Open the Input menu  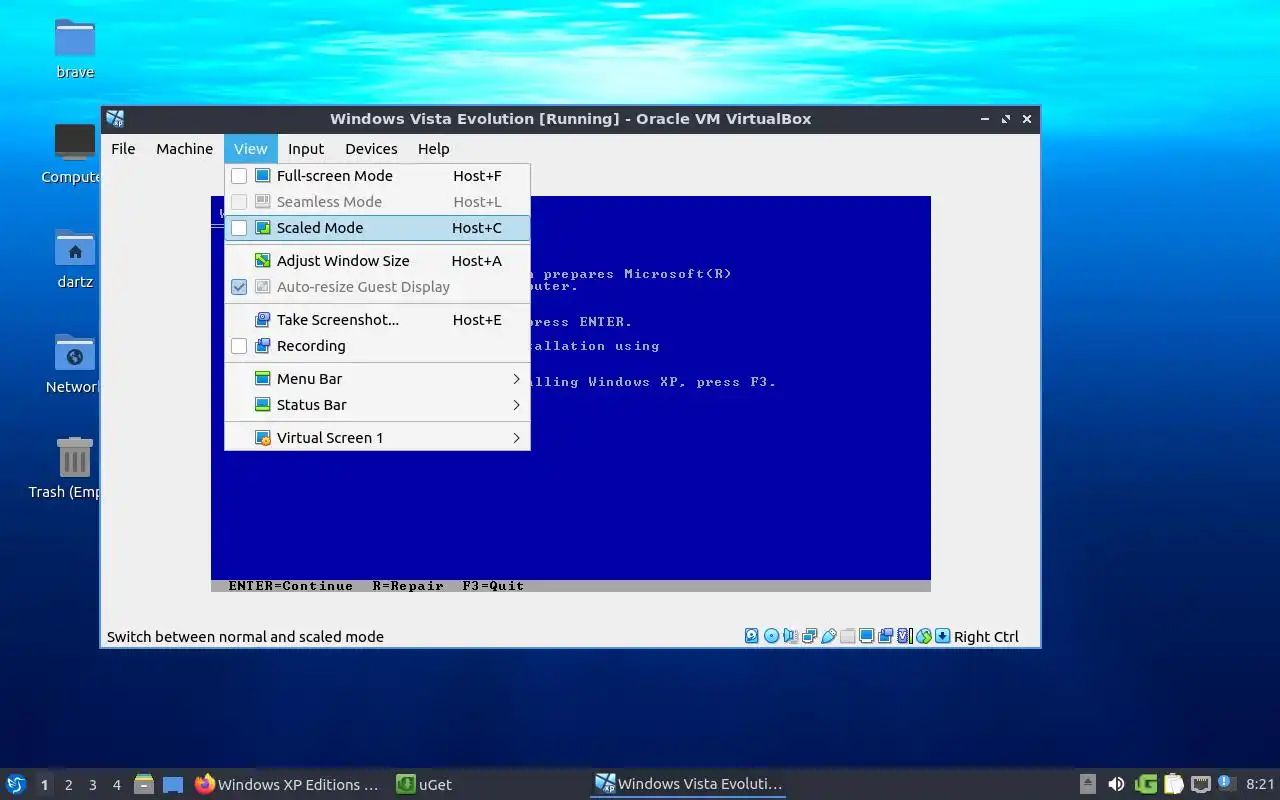(x=306, y=149)
